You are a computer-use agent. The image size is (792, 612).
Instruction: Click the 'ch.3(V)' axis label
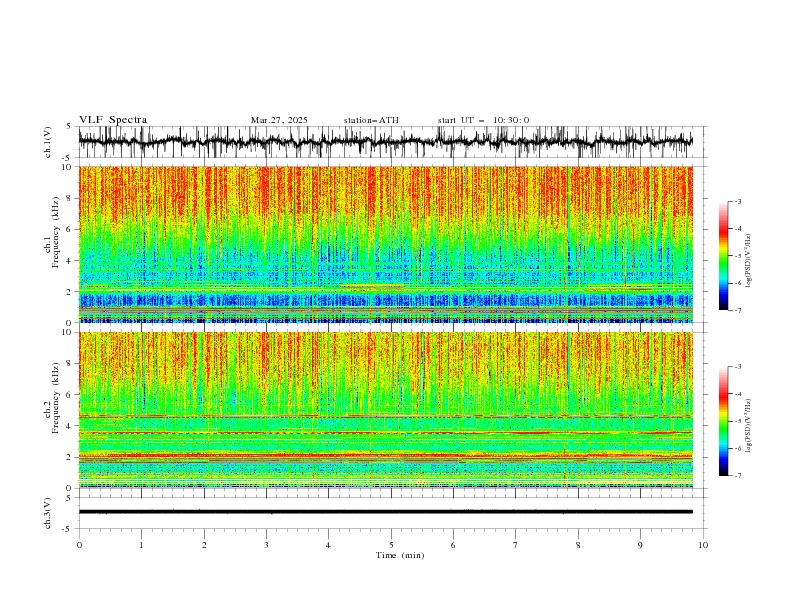pos(48,513)
